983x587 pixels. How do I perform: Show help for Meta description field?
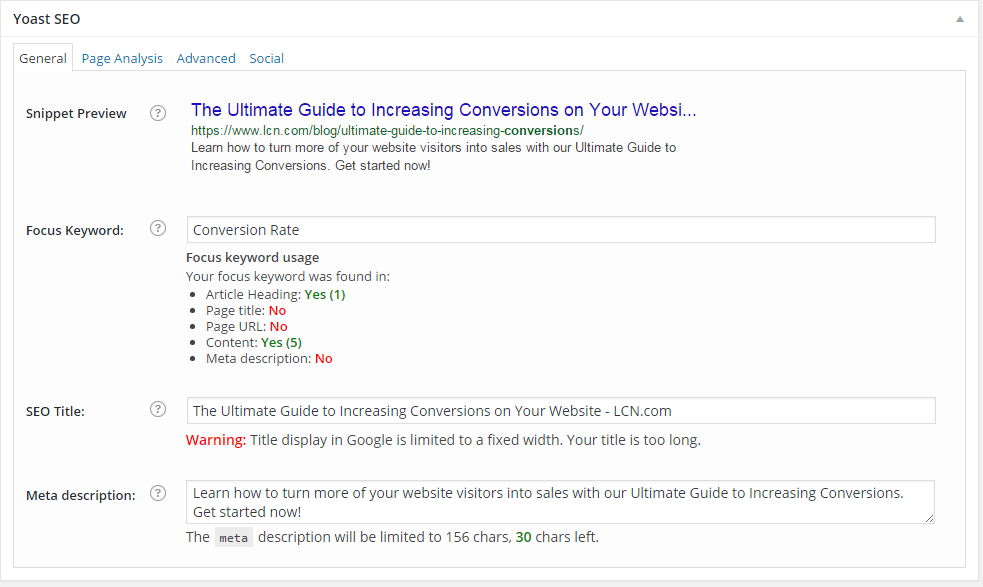pyautogui.click(x=158, y=493)
